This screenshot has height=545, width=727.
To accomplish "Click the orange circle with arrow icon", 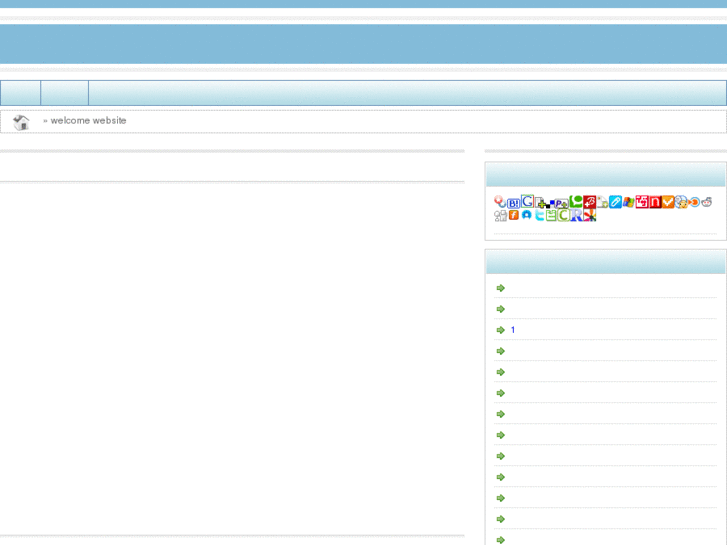I will pyautogui.click(x=694, y=202).
